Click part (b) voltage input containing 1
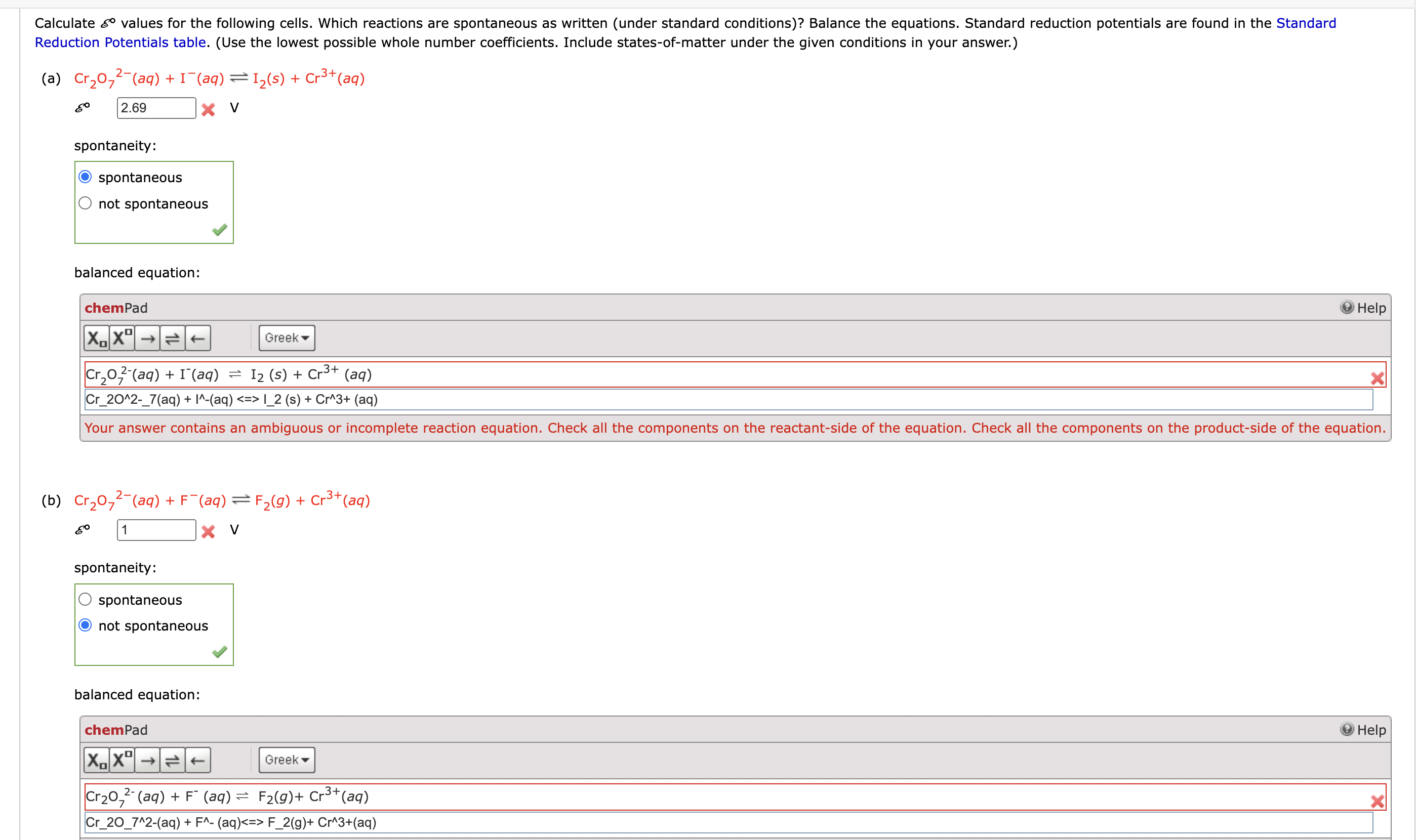 156,530
